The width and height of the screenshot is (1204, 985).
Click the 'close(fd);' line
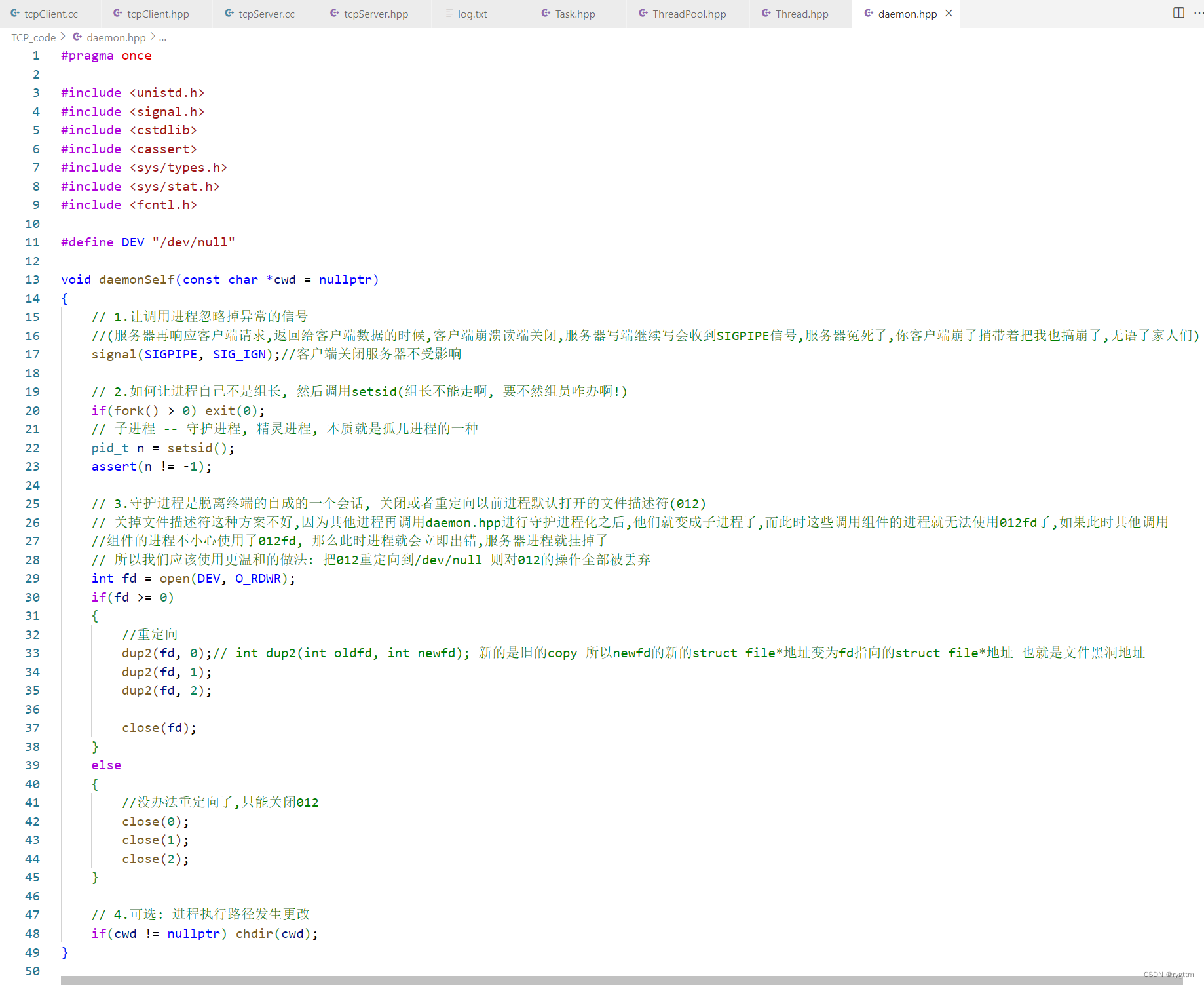(x=159, y=728)
